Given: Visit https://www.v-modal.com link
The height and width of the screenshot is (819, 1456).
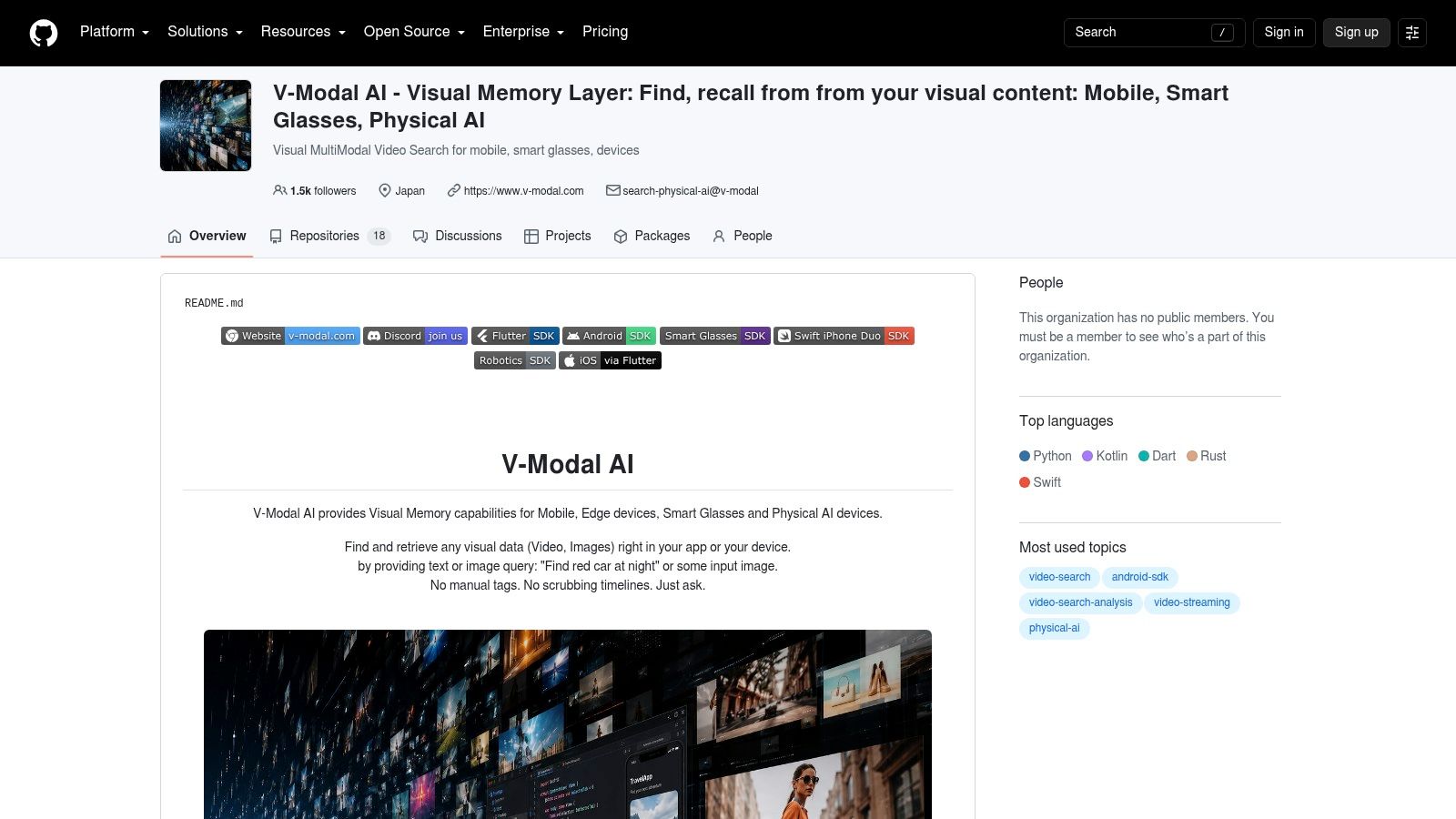Looking at the screenshot, I should (x=523, y=191).
